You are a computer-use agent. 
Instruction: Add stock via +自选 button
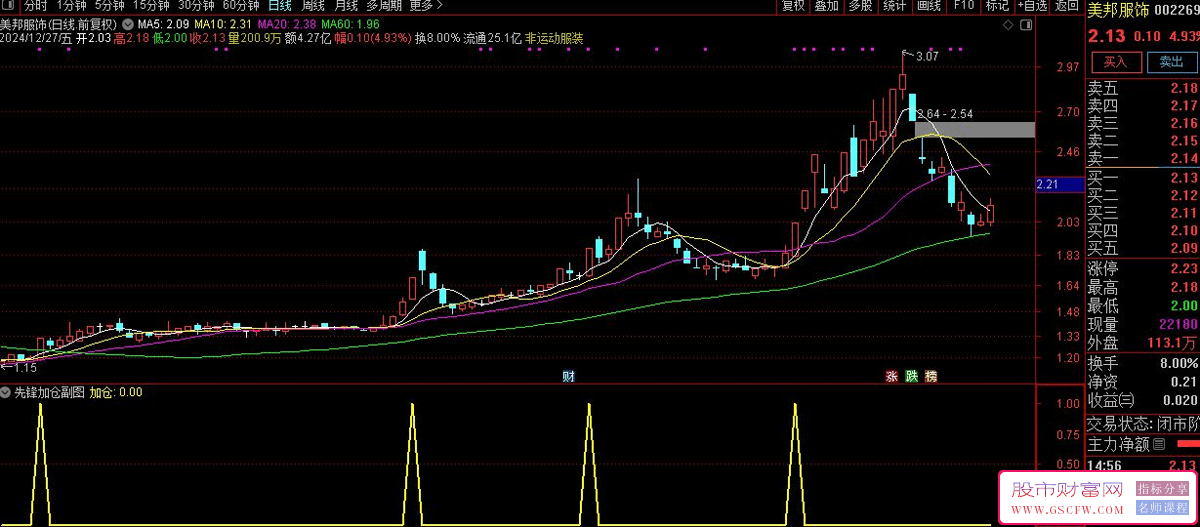coord(1032,6)
